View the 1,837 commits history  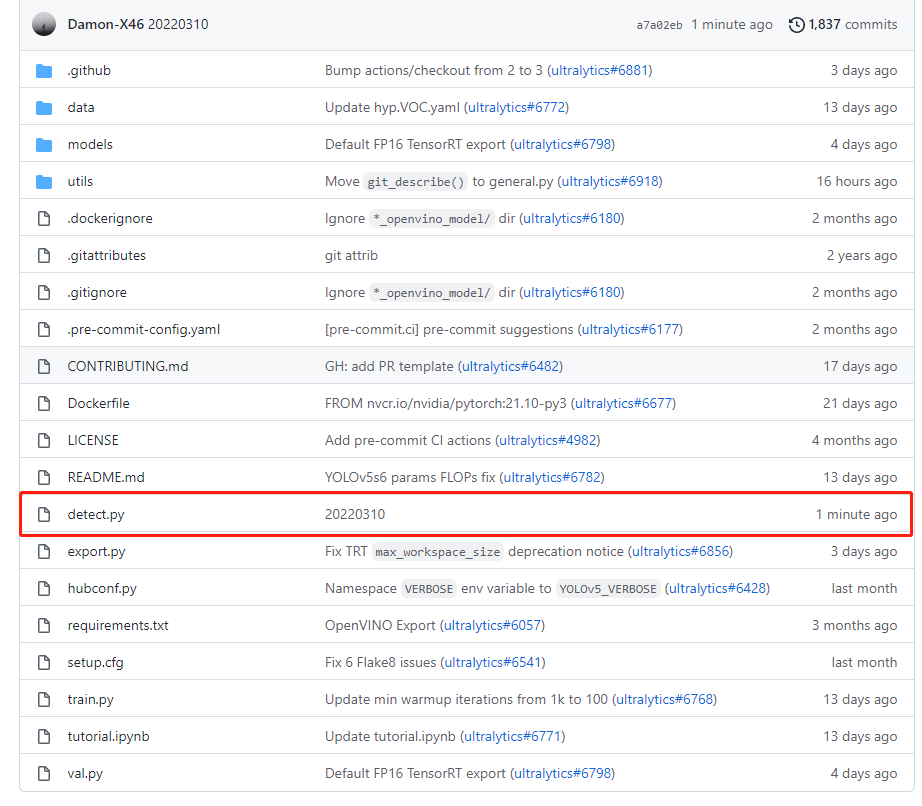(853, 25)
